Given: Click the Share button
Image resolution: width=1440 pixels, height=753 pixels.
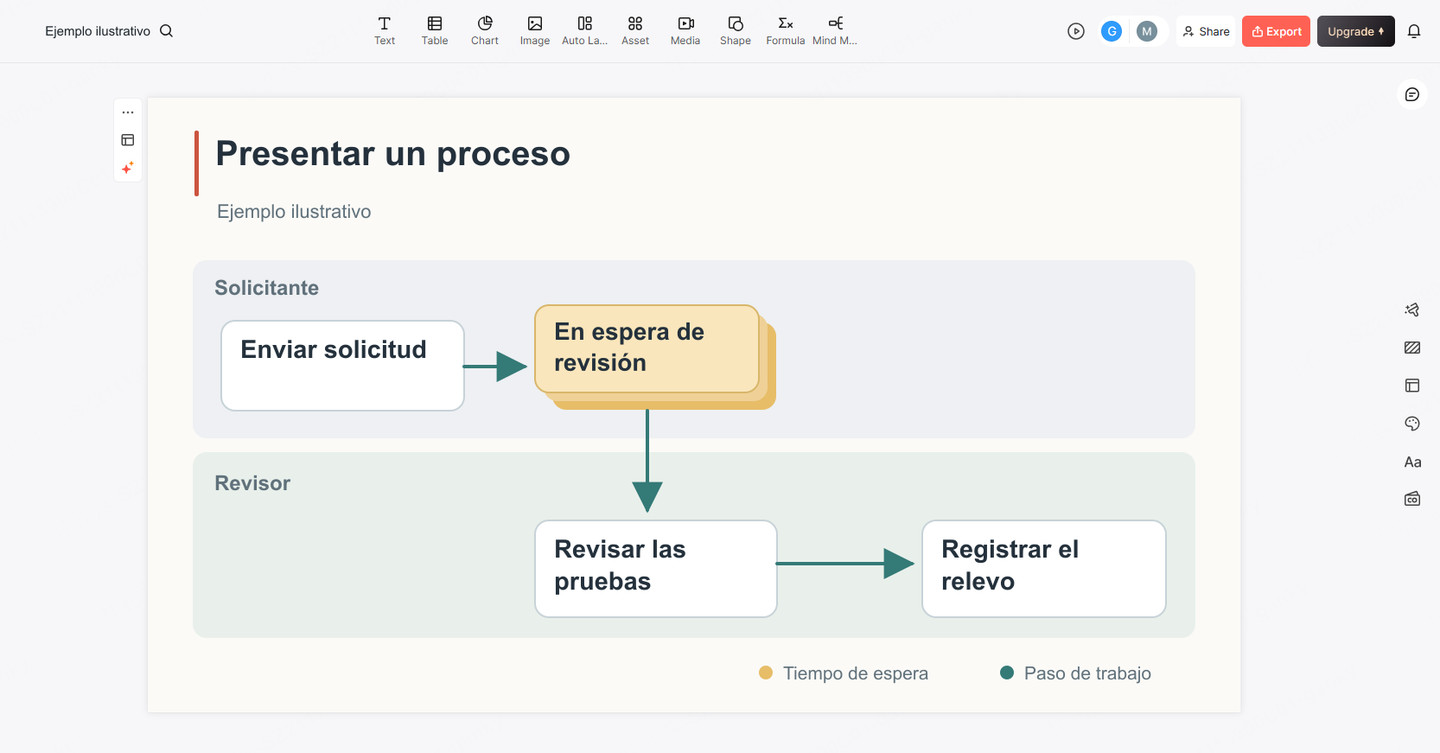Looking at the screenshot, I should click(1206, 31).
